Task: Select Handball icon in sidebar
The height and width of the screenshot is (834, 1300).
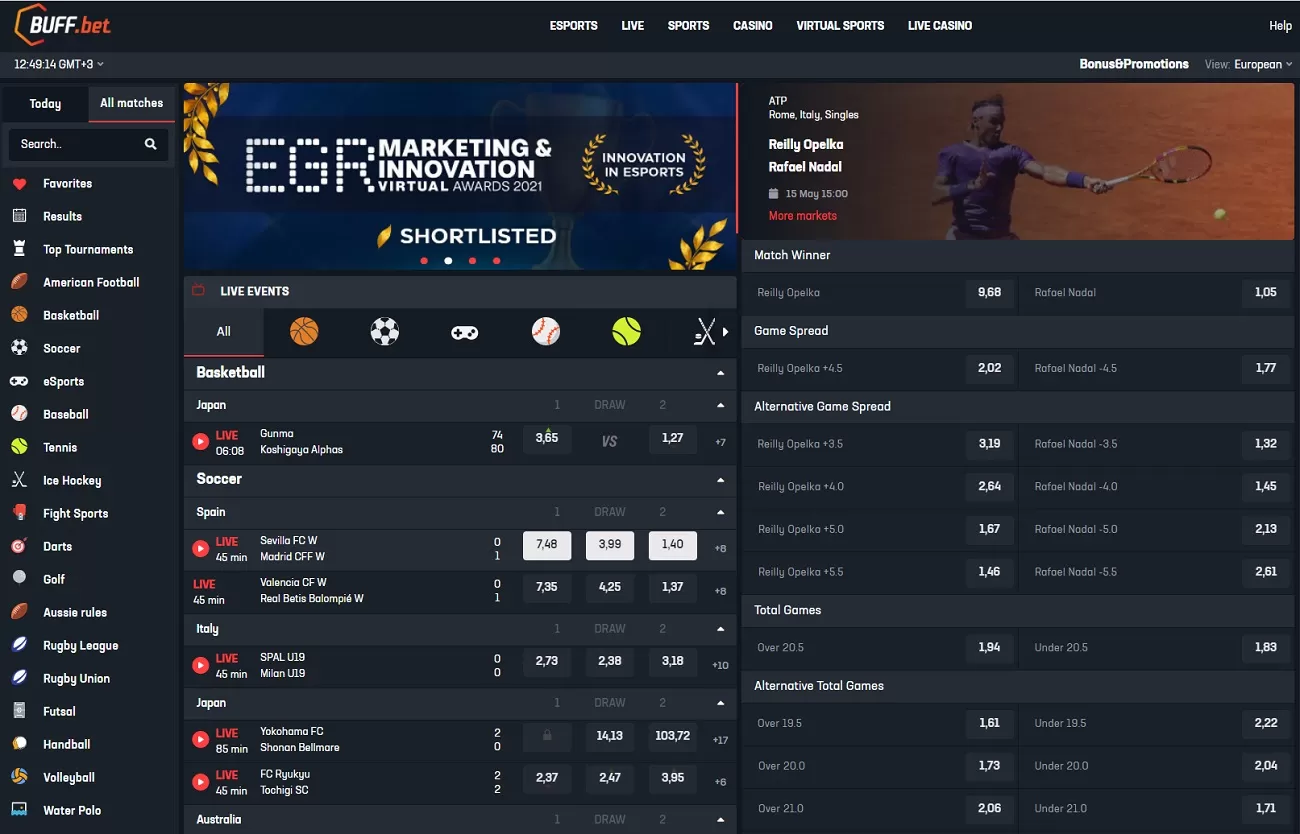Action: 19,744
